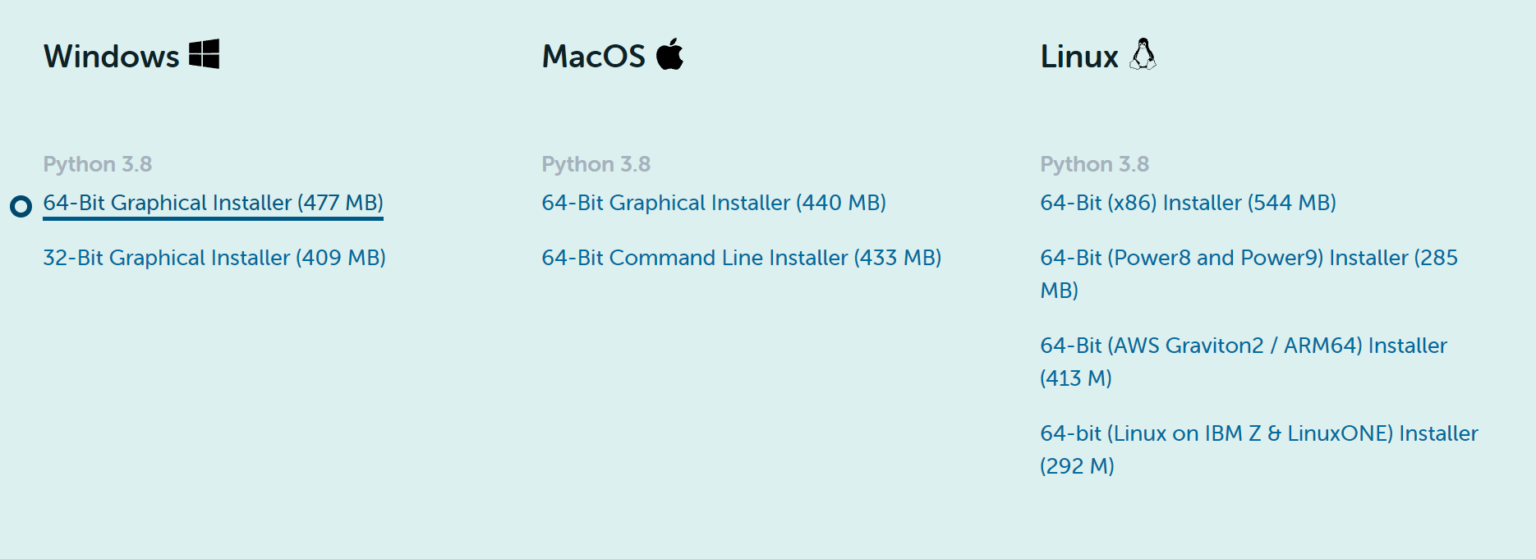Select the AWS Graviton2 / ARM64 Installer link

(x=1243, y=346)
